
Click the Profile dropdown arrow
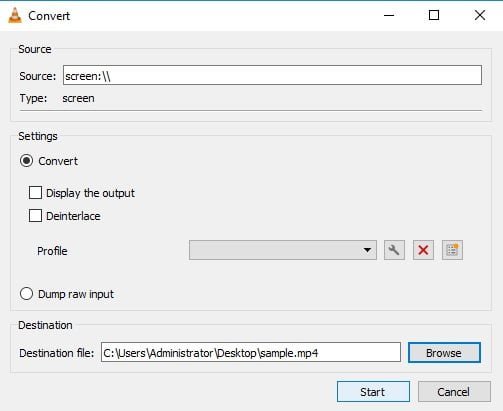tap(367, 250)
